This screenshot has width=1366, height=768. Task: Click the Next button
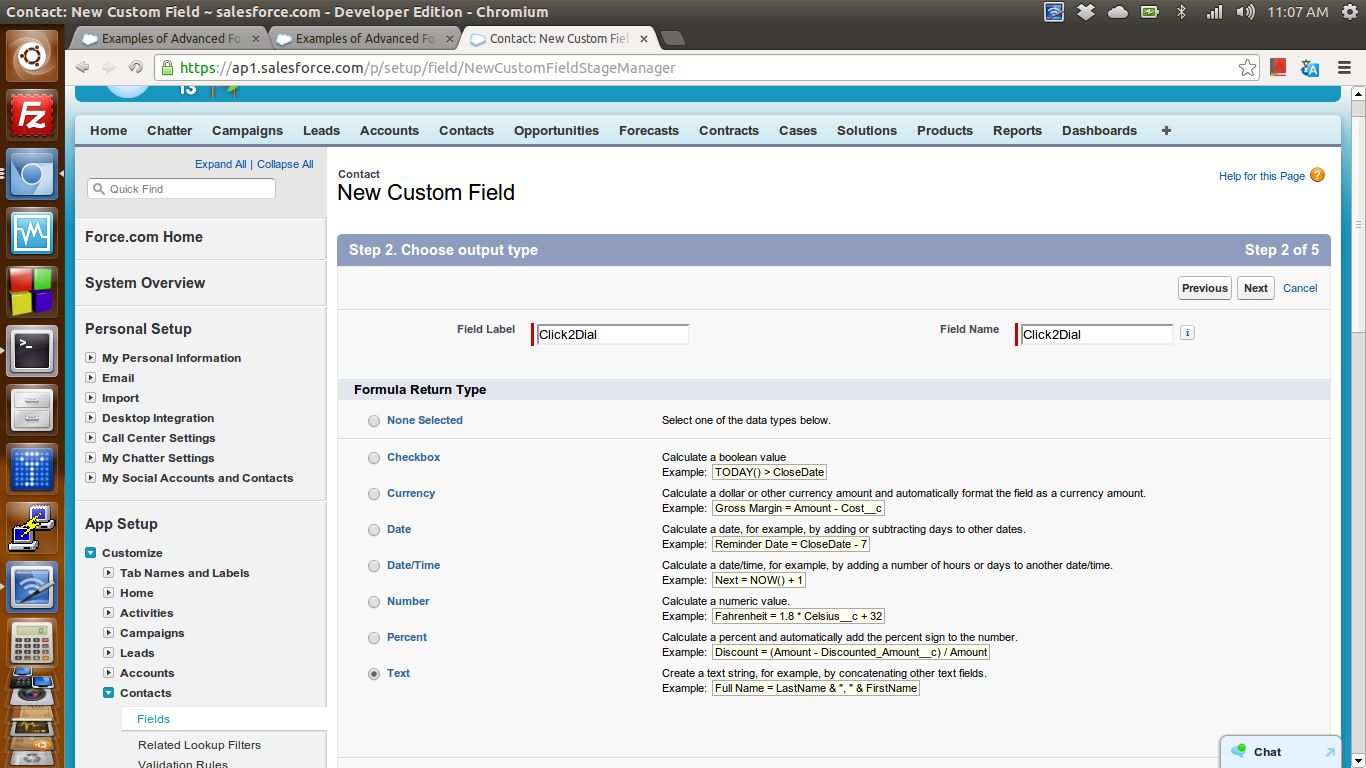[1255, 288]
